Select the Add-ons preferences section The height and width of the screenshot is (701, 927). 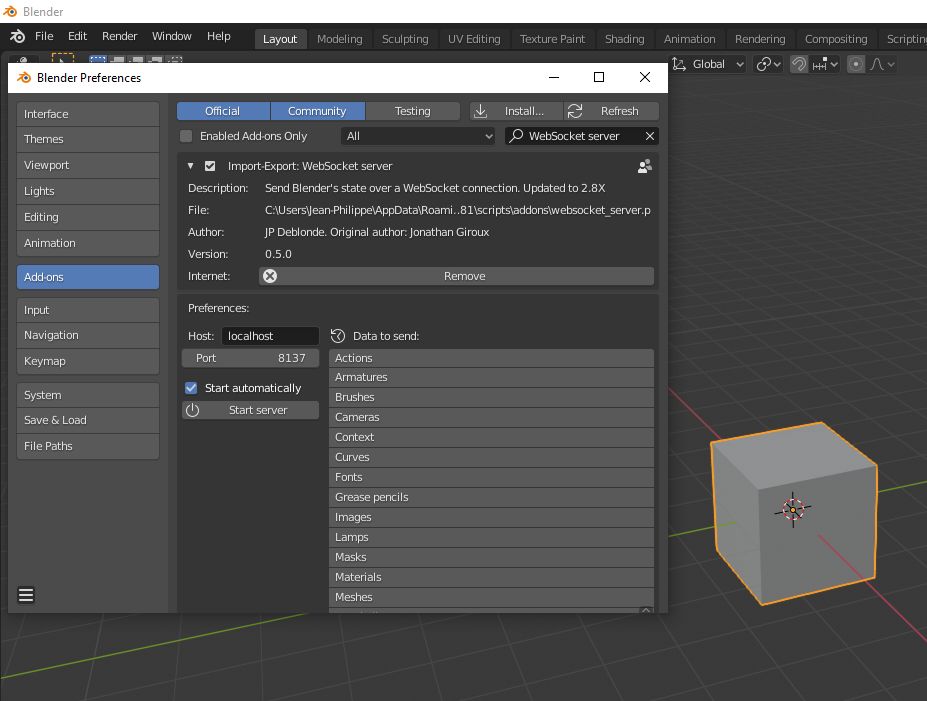coord(88,277)
